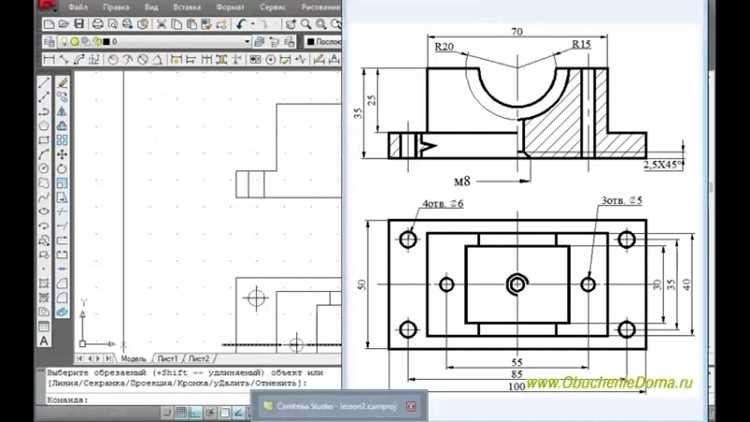
Task: Select the Aligned dimension tool
Action: 64,60
